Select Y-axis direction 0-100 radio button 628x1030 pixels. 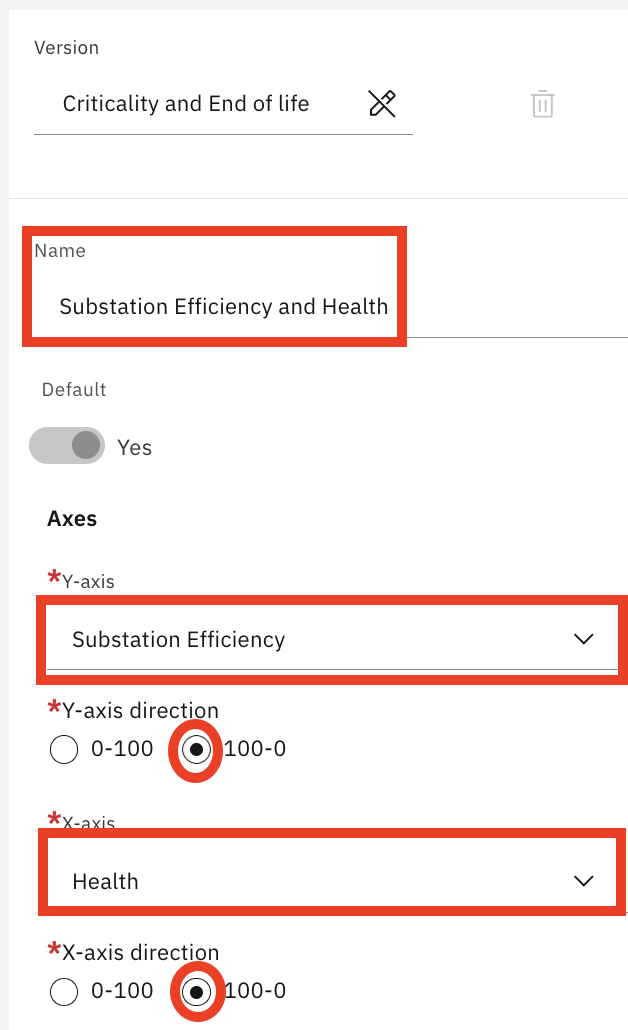coord(64,750)
